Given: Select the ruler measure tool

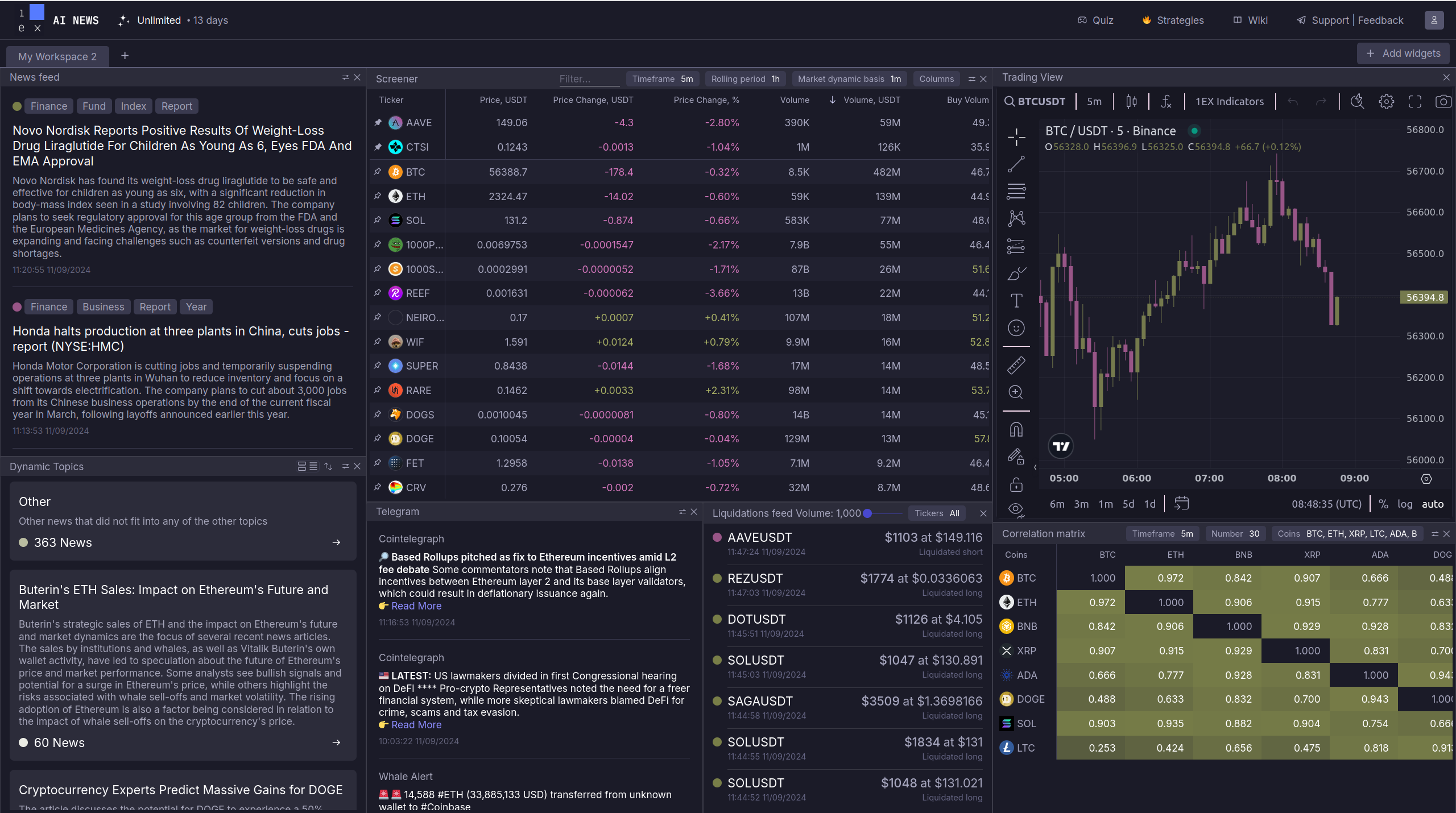Looking at the screenshot, I should pyautogui.click(x=1016, y=365).
